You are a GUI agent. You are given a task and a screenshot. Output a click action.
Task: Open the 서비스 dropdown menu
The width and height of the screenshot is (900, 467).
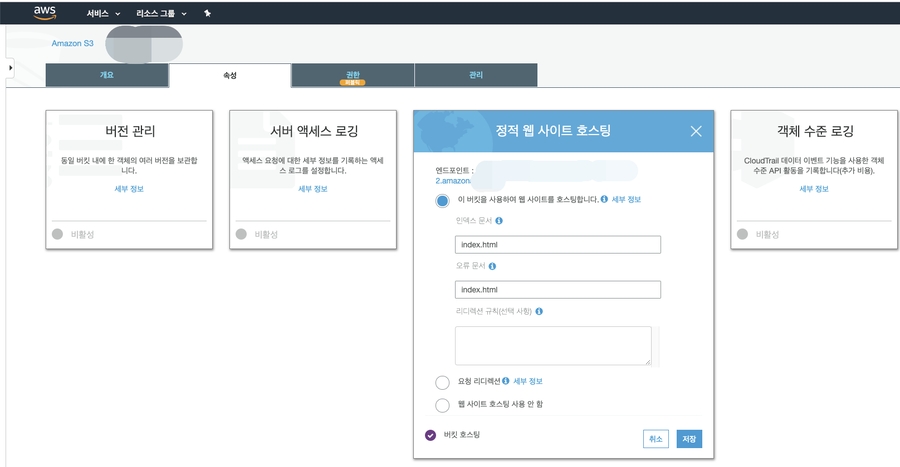point(103,14)
